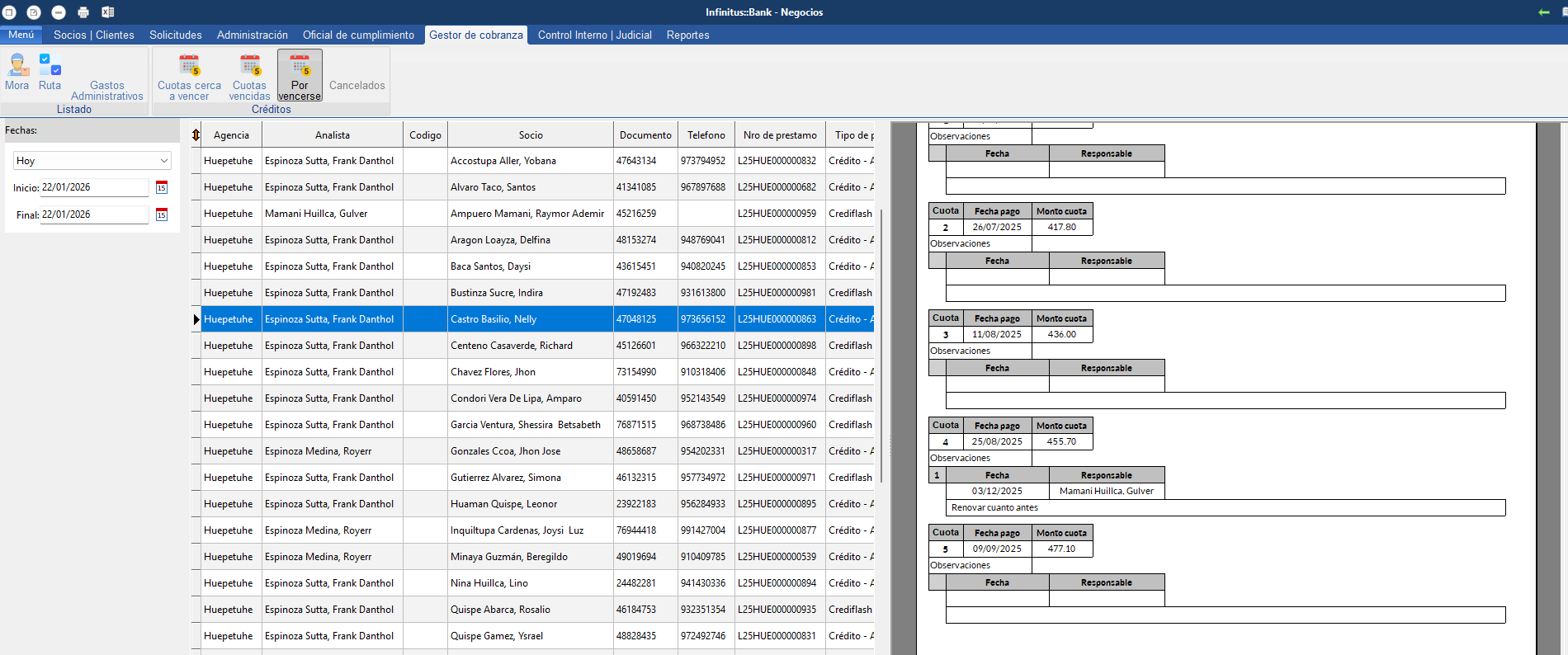Open the Final date calendar picker

(162, 215)
